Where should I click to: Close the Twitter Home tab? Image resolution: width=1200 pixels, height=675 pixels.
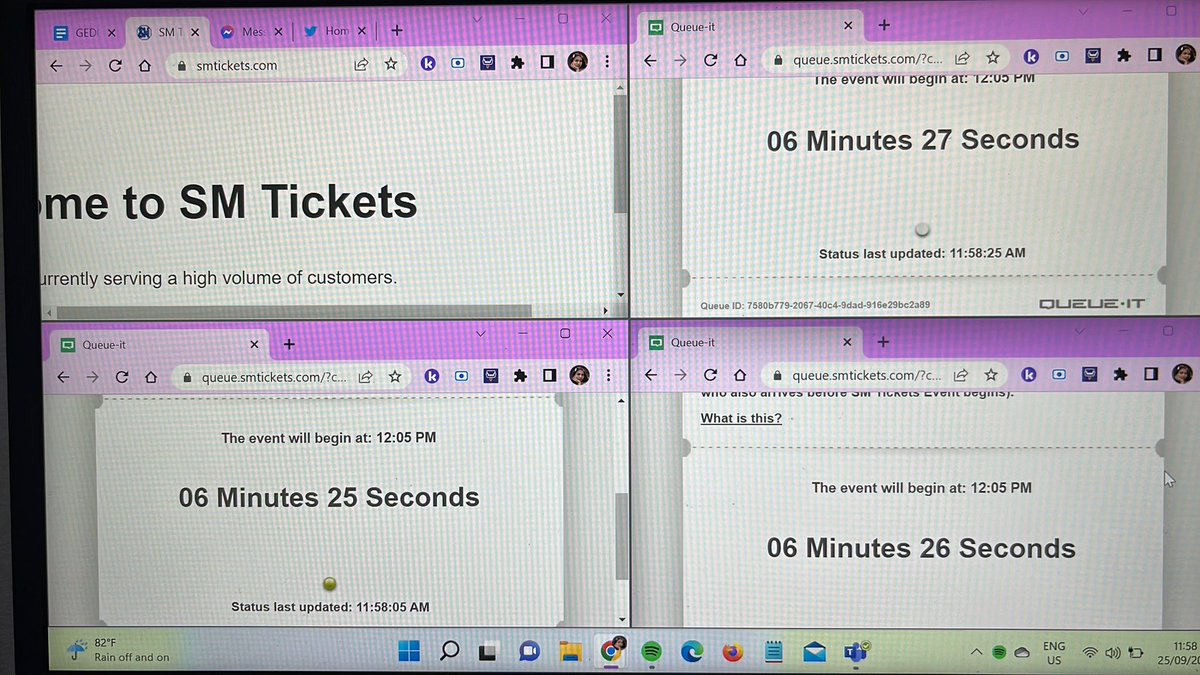362,31
